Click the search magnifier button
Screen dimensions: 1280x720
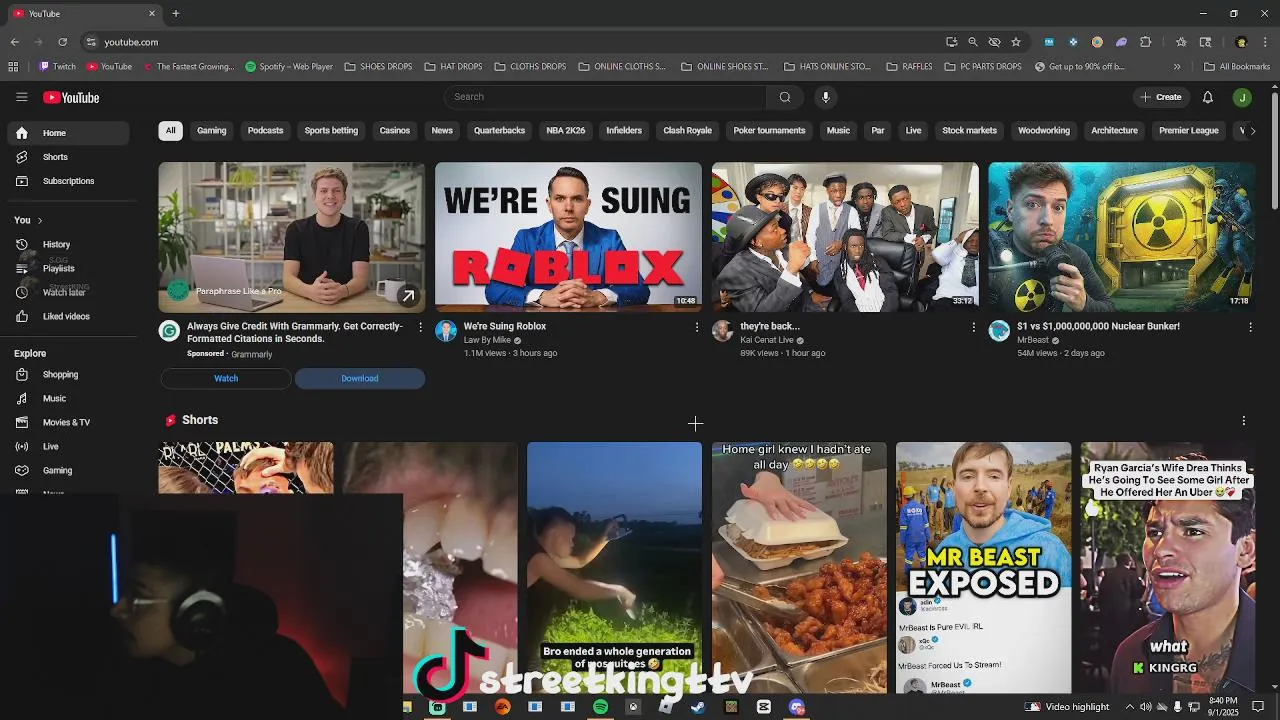pyautogui.click(x=785, y=97)
